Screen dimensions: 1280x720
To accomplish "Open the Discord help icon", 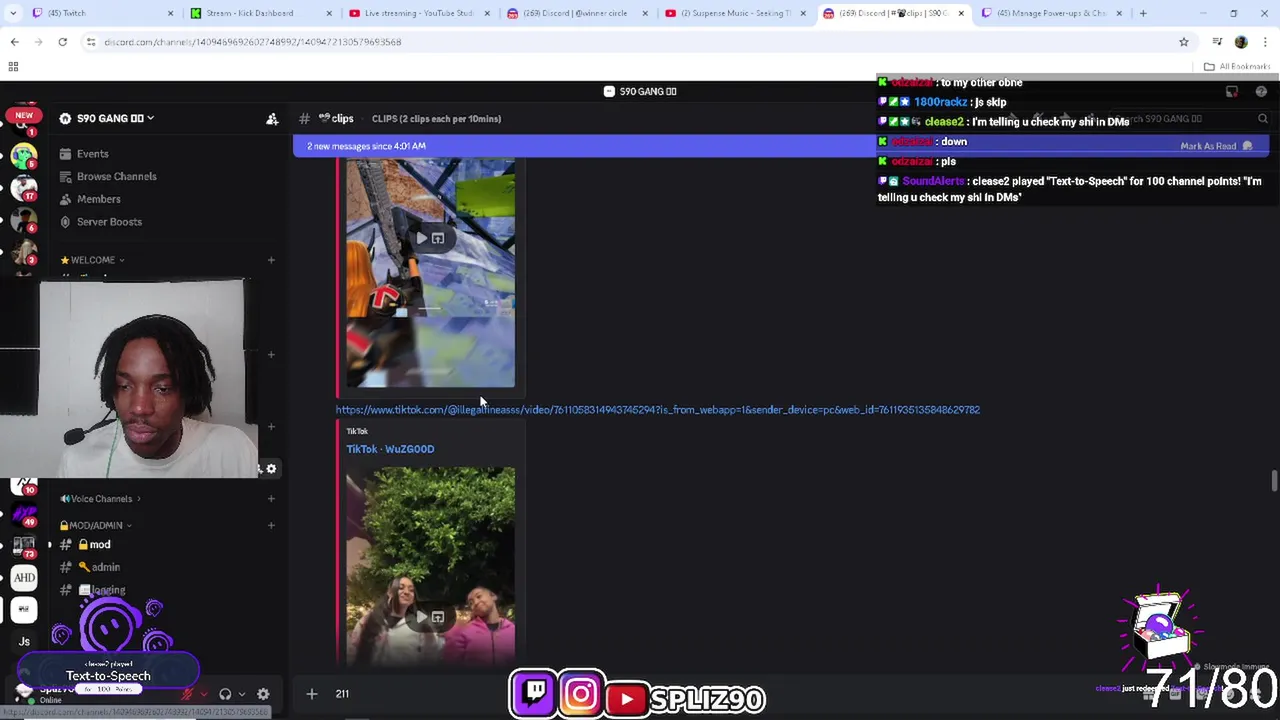I will (1261, 91).
